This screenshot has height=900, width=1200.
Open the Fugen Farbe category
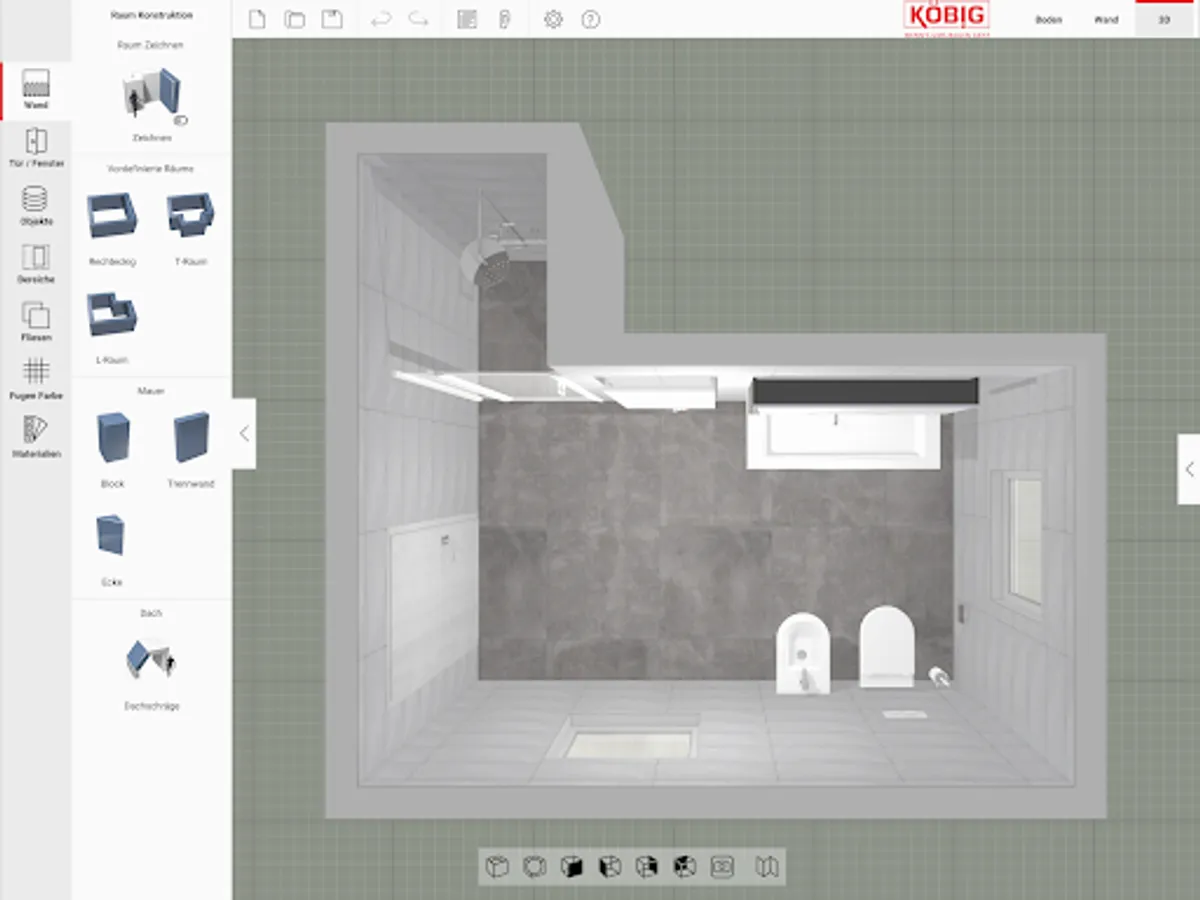pyautogui.click(x=36, y=380)
